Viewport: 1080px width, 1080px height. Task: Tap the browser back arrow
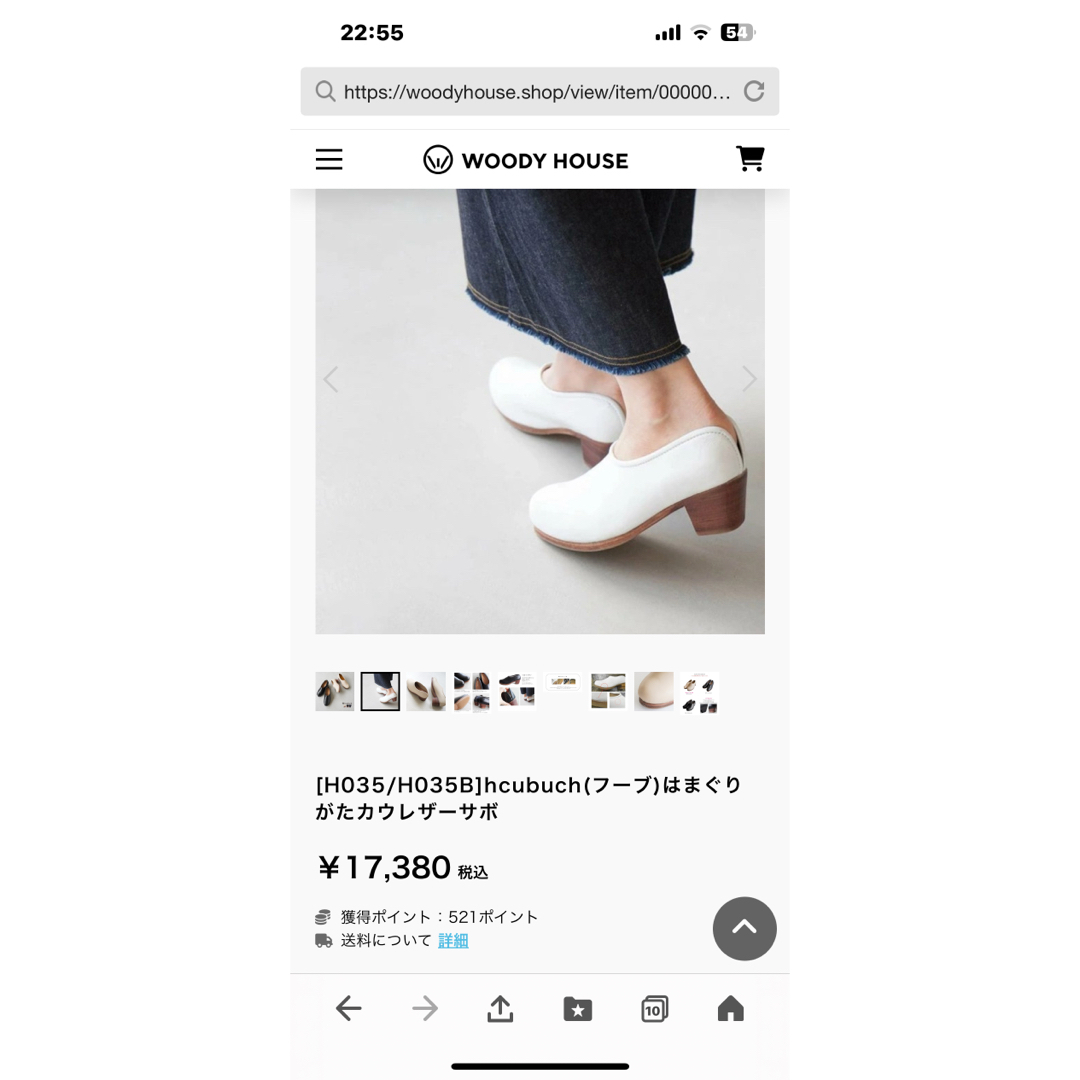[349, 1008]
